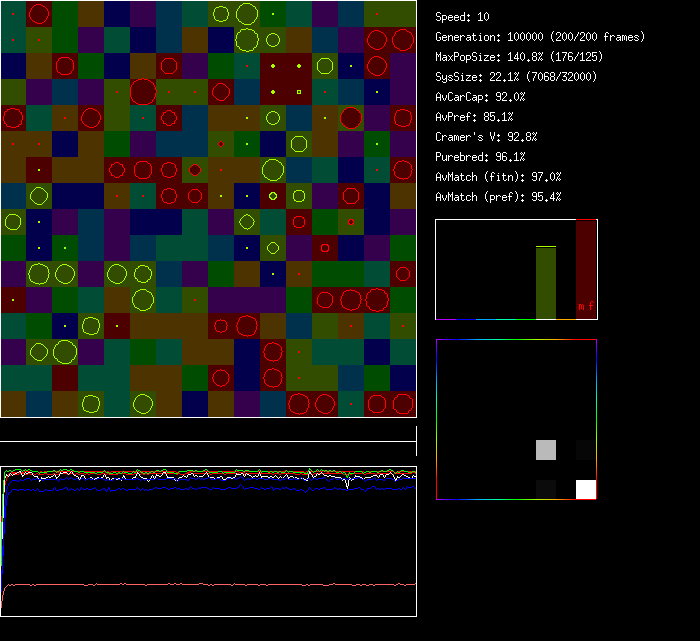Click the low flat red line in time graph

pos(200,584)
